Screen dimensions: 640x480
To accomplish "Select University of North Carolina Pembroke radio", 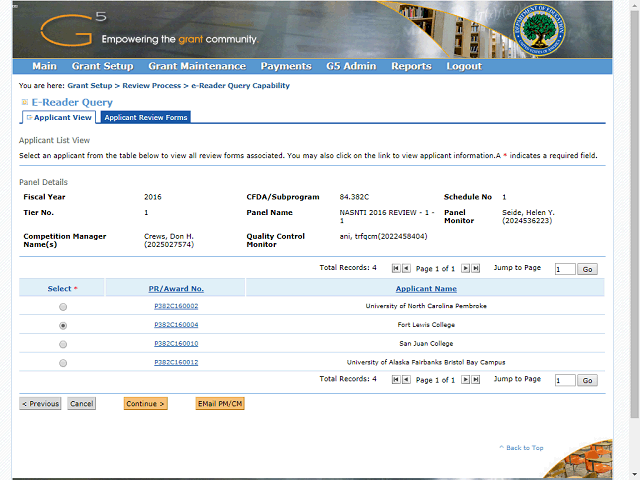I will pyautogui.click(x=63, y=307).
